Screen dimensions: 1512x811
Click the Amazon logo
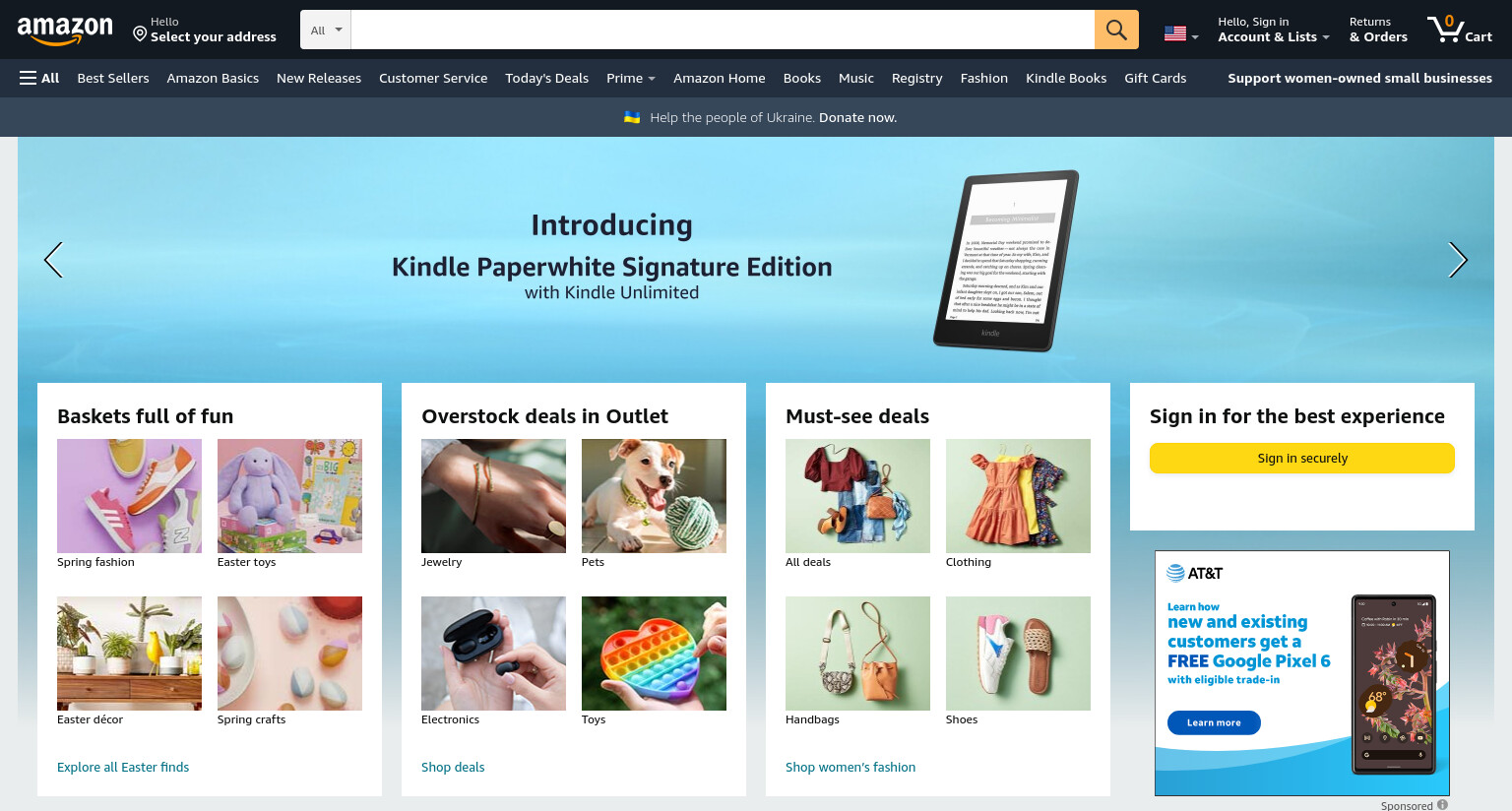click(65, 31)
